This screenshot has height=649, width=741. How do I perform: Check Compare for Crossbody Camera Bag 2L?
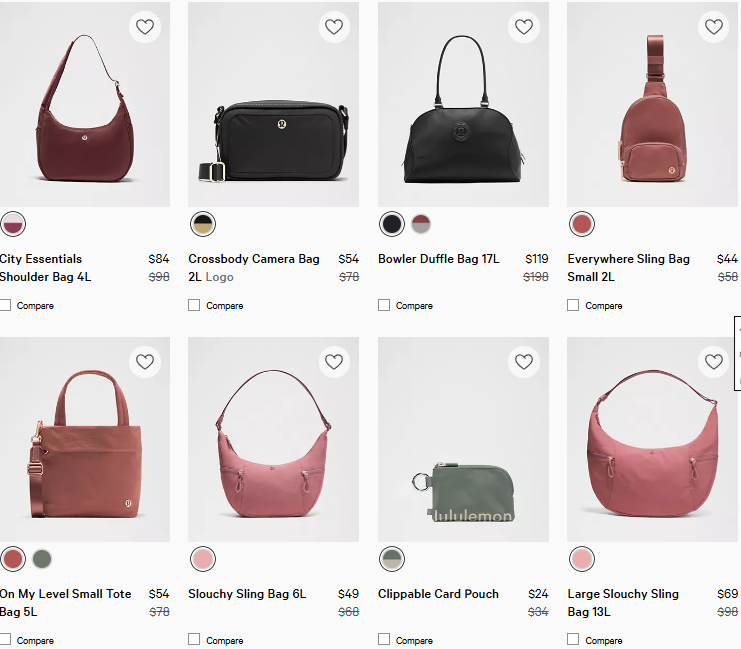click(194, 305)
